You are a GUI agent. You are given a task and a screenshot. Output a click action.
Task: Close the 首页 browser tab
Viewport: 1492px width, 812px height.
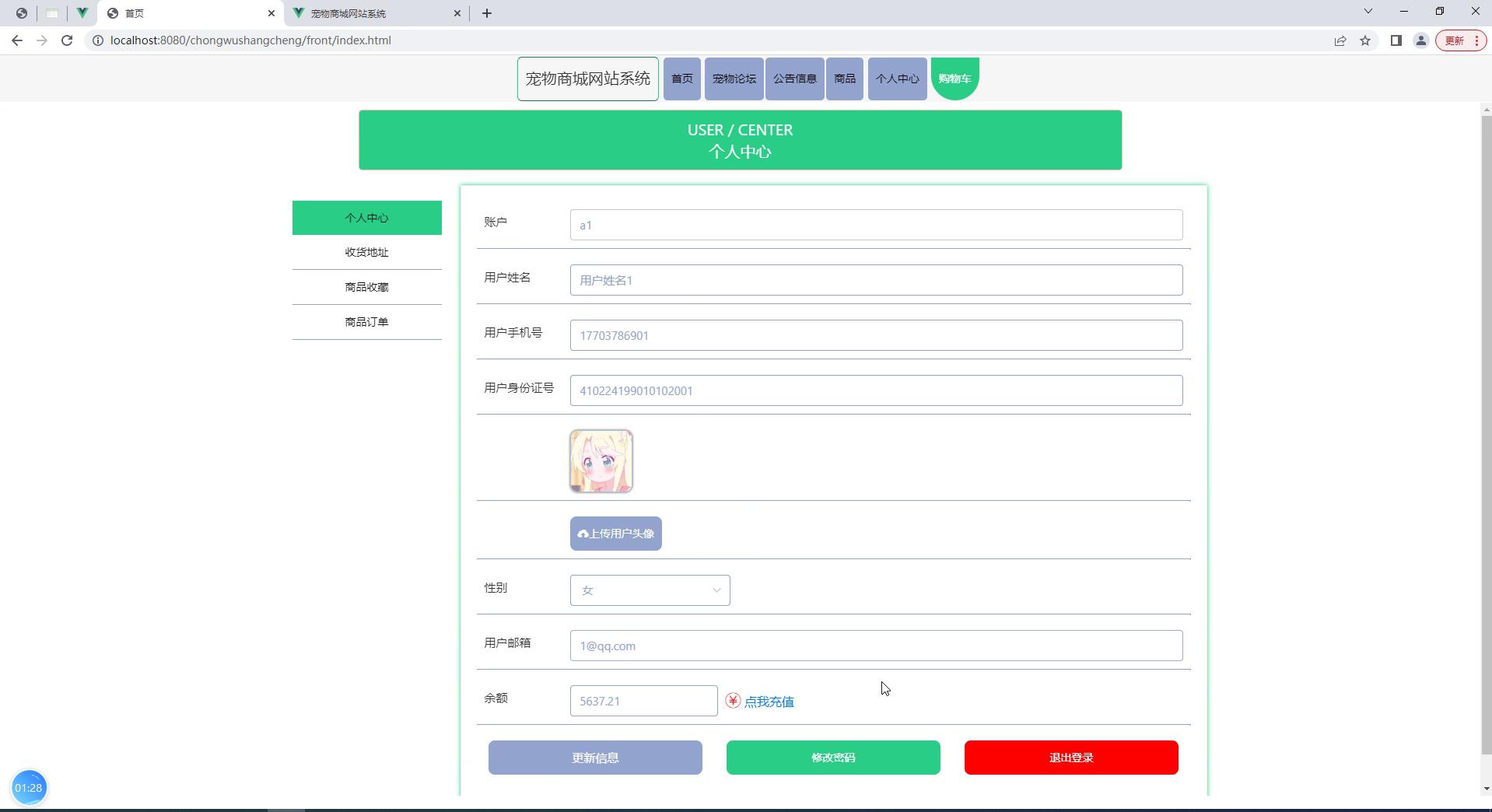pos(271,13)
